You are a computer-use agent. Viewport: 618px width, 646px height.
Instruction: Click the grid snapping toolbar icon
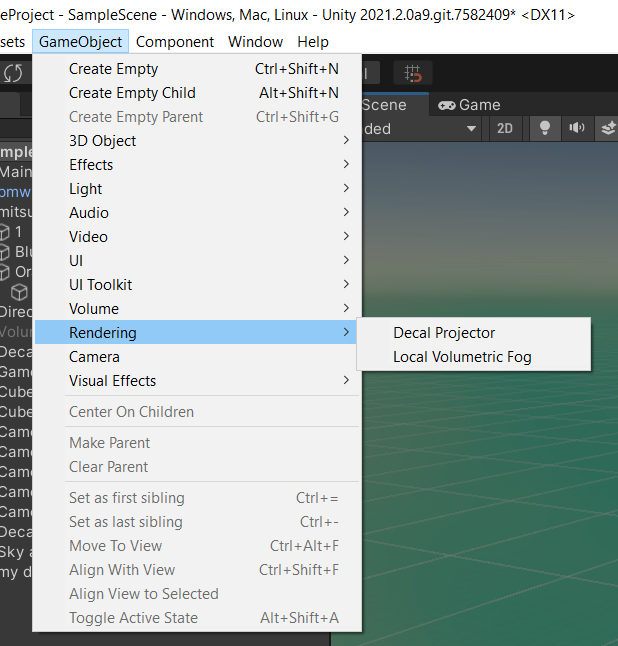(413, 73)
